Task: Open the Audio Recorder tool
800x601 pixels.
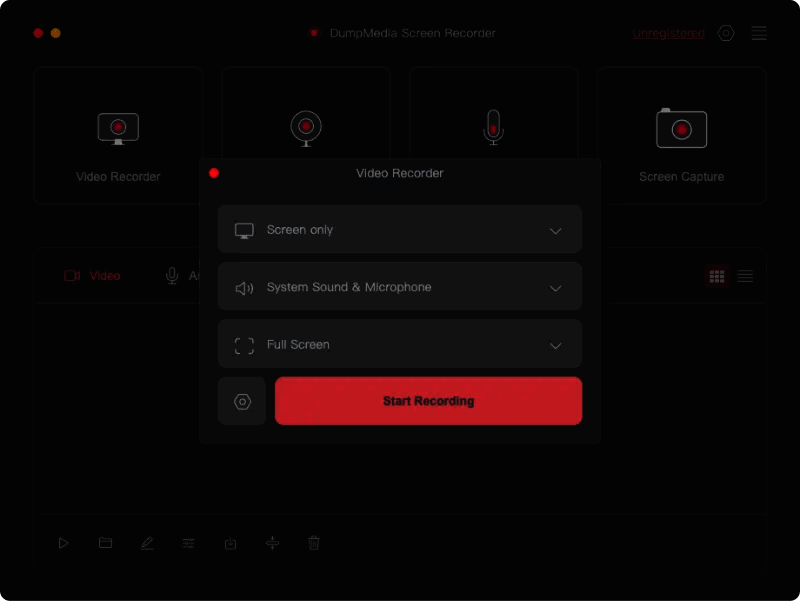Action: tap(493, 127)
